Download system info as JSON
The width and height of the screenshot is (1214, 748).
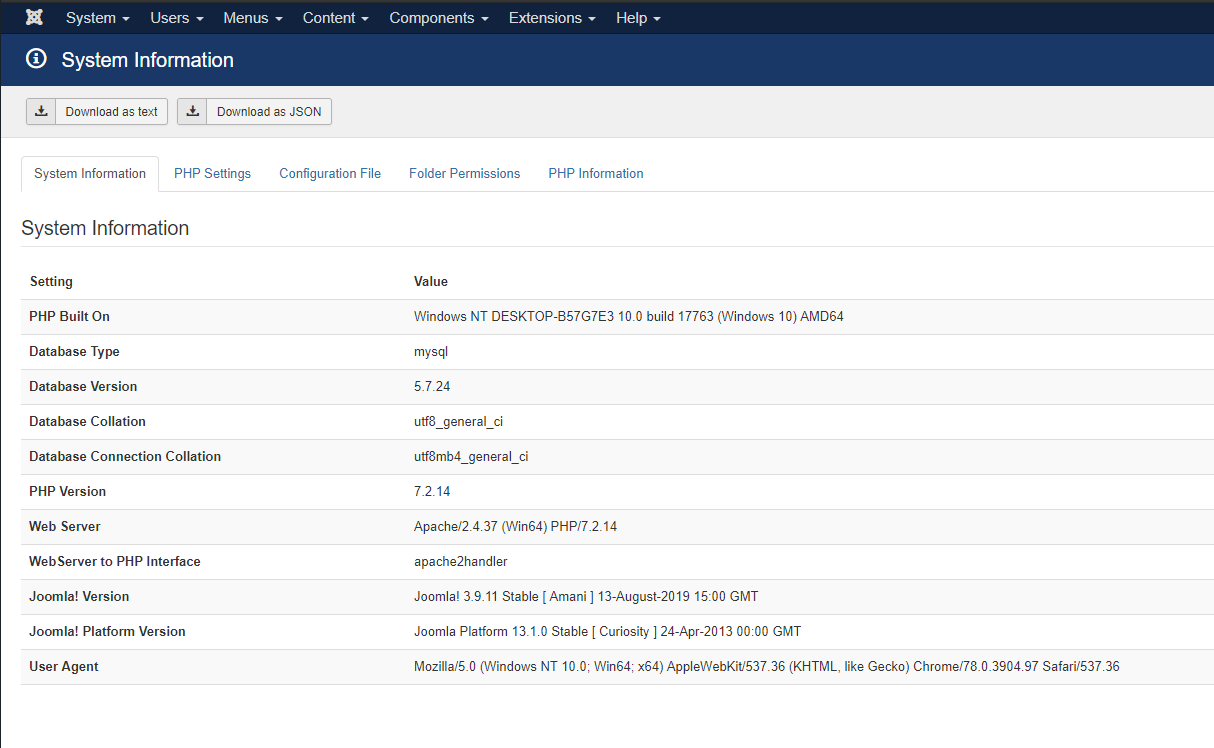coord(254,112)
